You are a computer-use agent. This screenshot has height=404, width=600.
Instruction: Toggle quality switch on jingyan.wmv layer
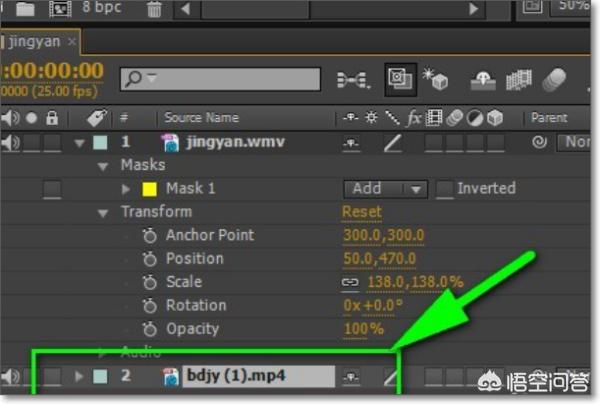point(393,143)
